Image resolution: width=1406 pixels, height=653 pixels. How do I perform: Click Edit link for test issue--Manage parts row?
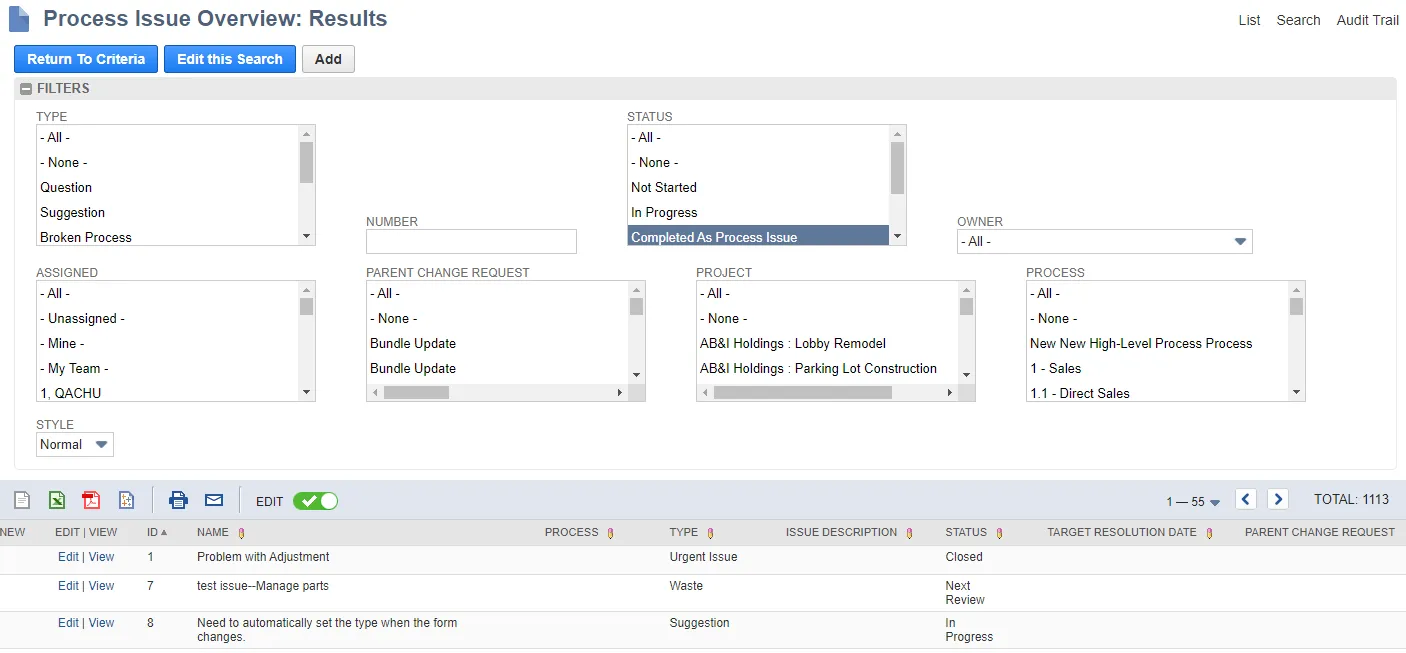[x=68, y=586]
